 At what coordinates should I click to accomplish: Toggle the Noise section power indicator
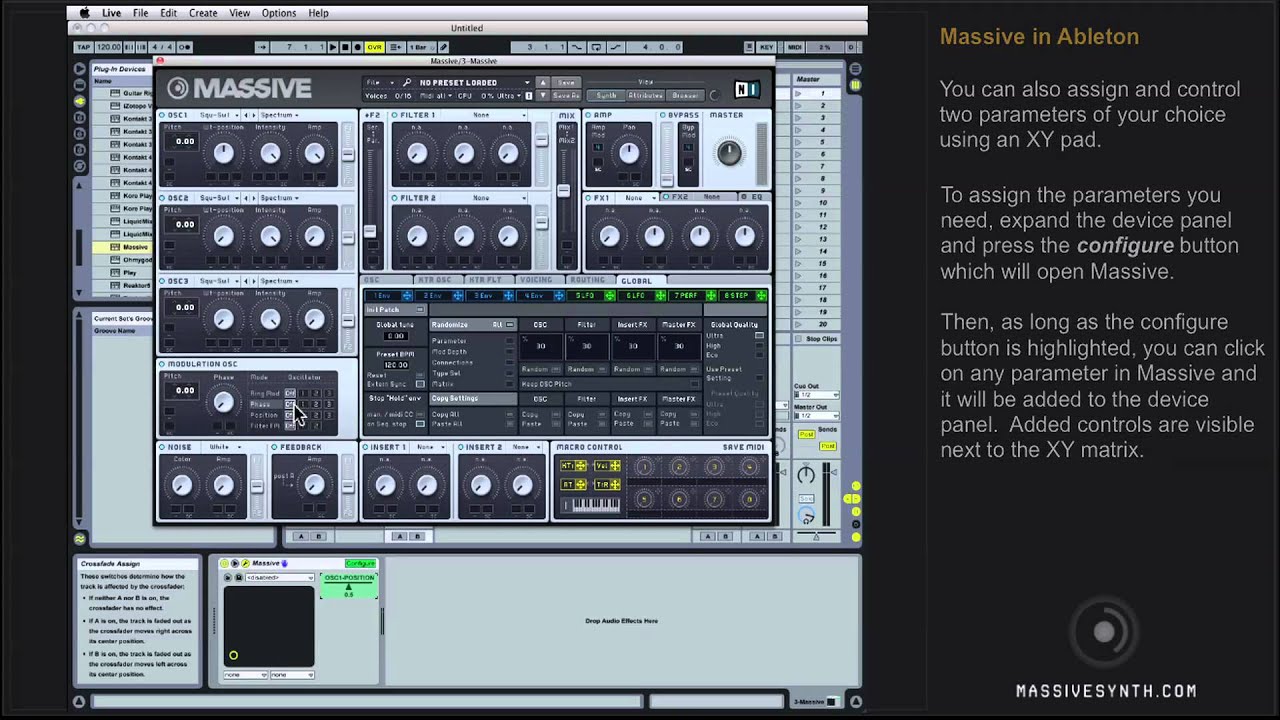[163, 447]
